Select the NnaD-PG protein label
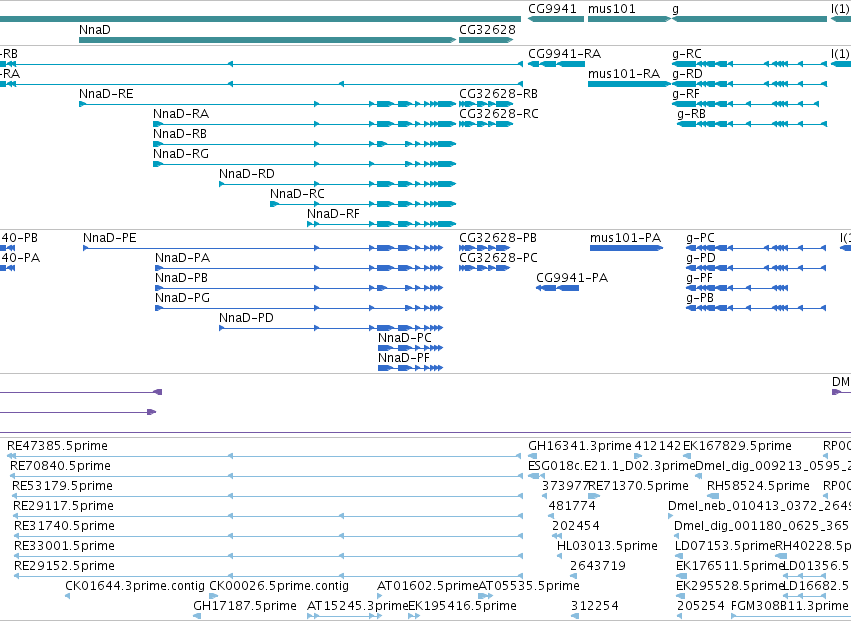The image size is (851, 621). [182, 298]
